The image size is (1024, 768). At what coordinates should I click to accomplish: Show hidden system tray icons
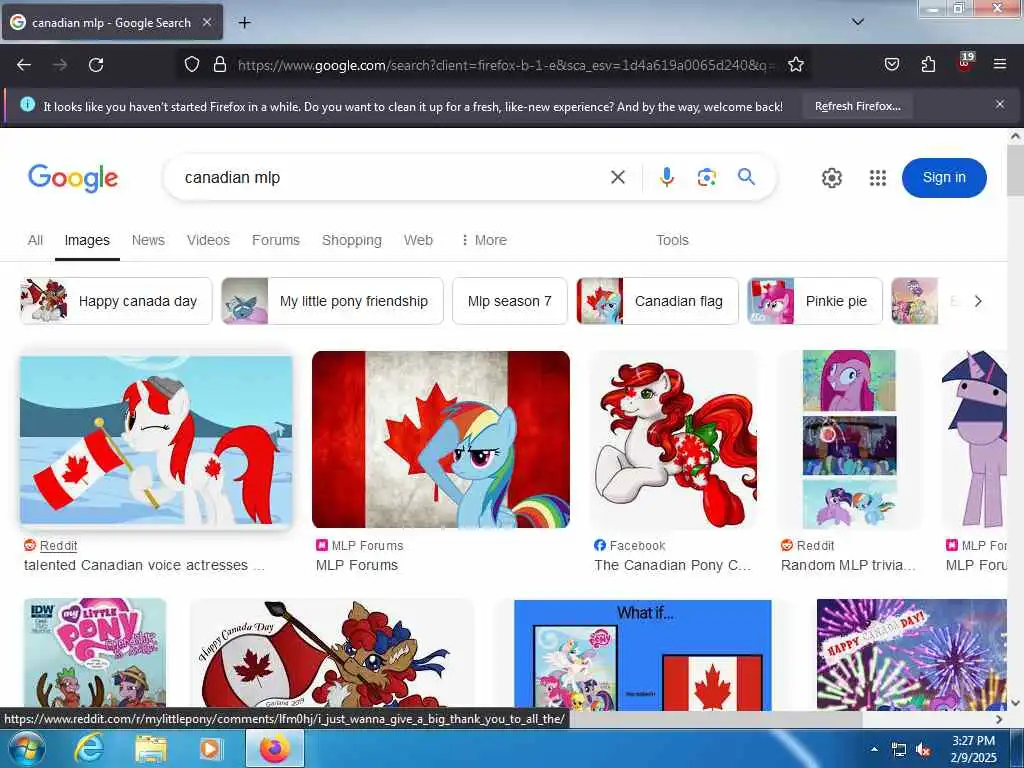pos(874,749)
